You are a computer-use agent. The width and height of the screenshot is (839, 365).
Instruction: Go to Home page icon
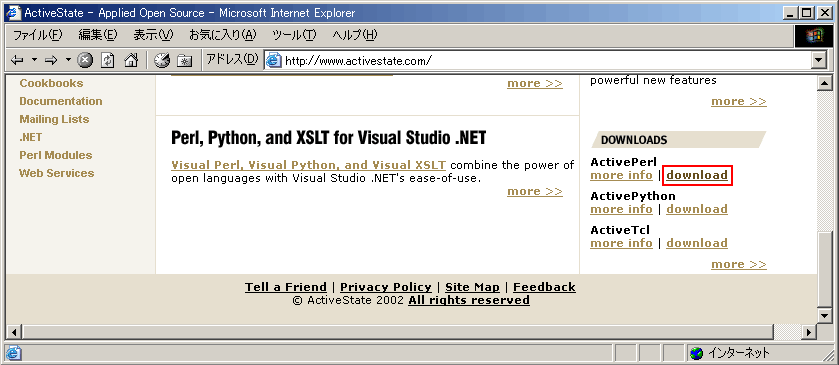click(x=131, y=60)
